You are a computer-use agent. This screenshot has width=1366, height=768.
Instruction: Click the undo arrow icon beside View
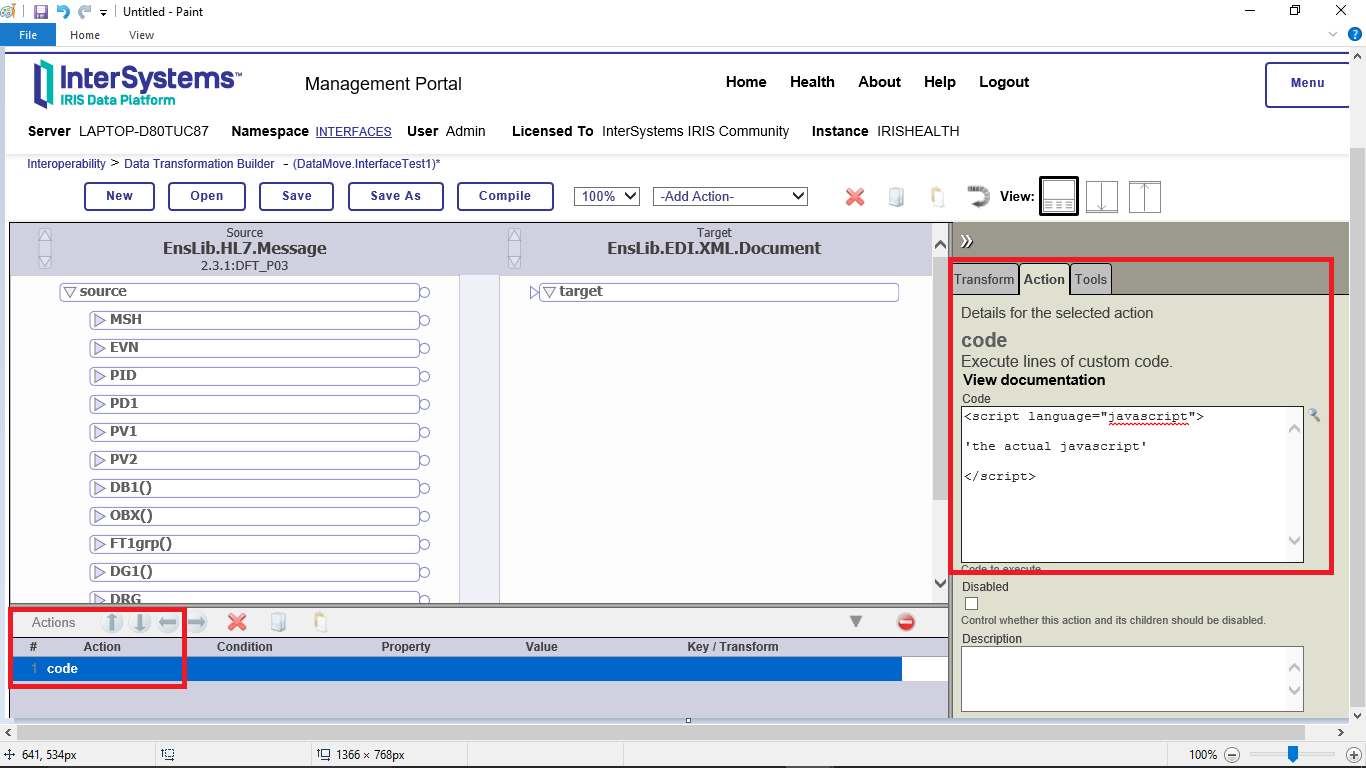(x=978, y=196)
